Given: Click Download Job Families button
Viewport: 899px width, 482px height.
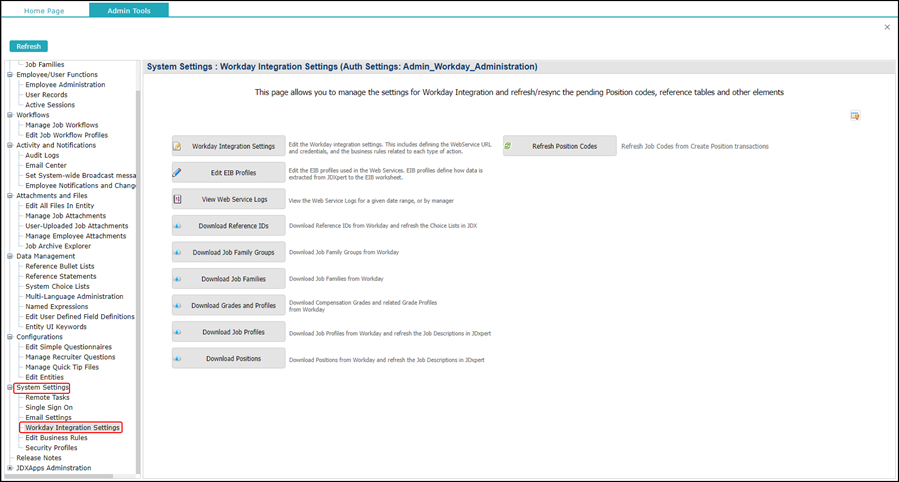Looking at the screenshot, I should pyautogui.click(x=229, y=279).
